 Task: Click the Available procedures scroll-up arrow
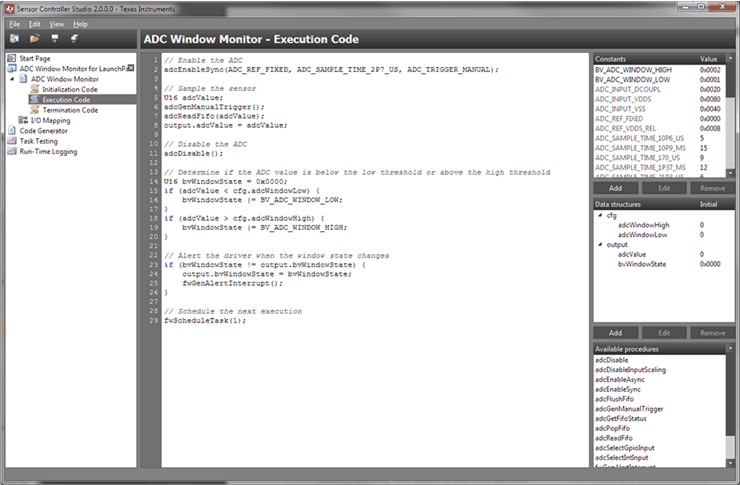(x=731, y=349)
